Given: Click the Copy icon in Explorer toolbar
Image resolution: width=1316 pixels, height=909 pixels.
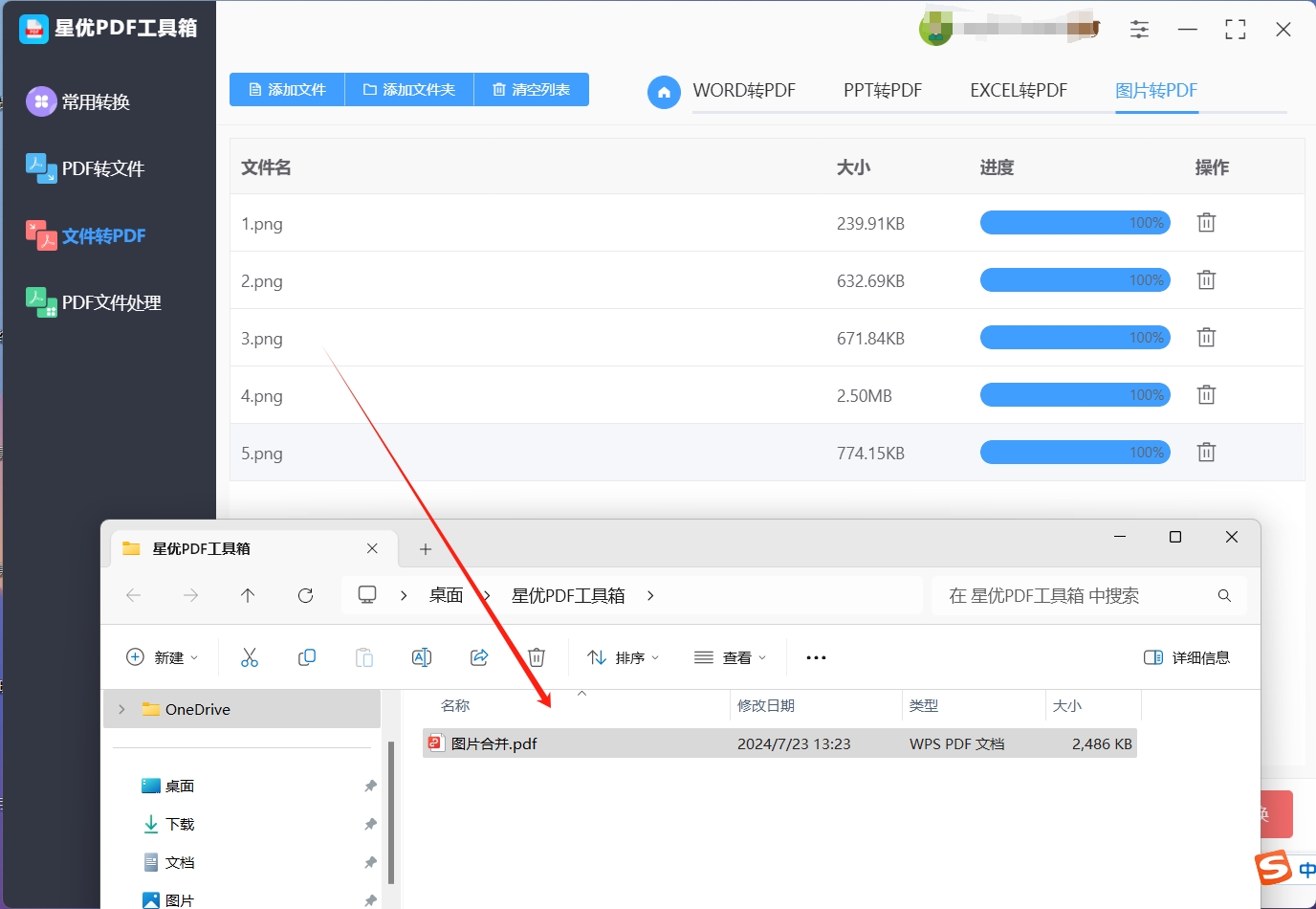Looking at the screenshot, I should 307,657.
